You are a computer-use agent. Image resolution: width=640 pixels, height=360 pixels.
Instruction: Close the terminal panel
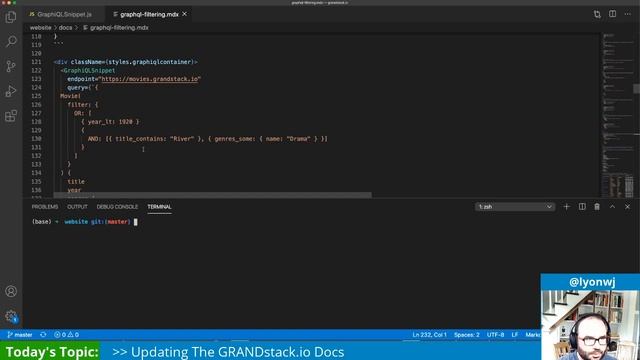tap(628, 207)
